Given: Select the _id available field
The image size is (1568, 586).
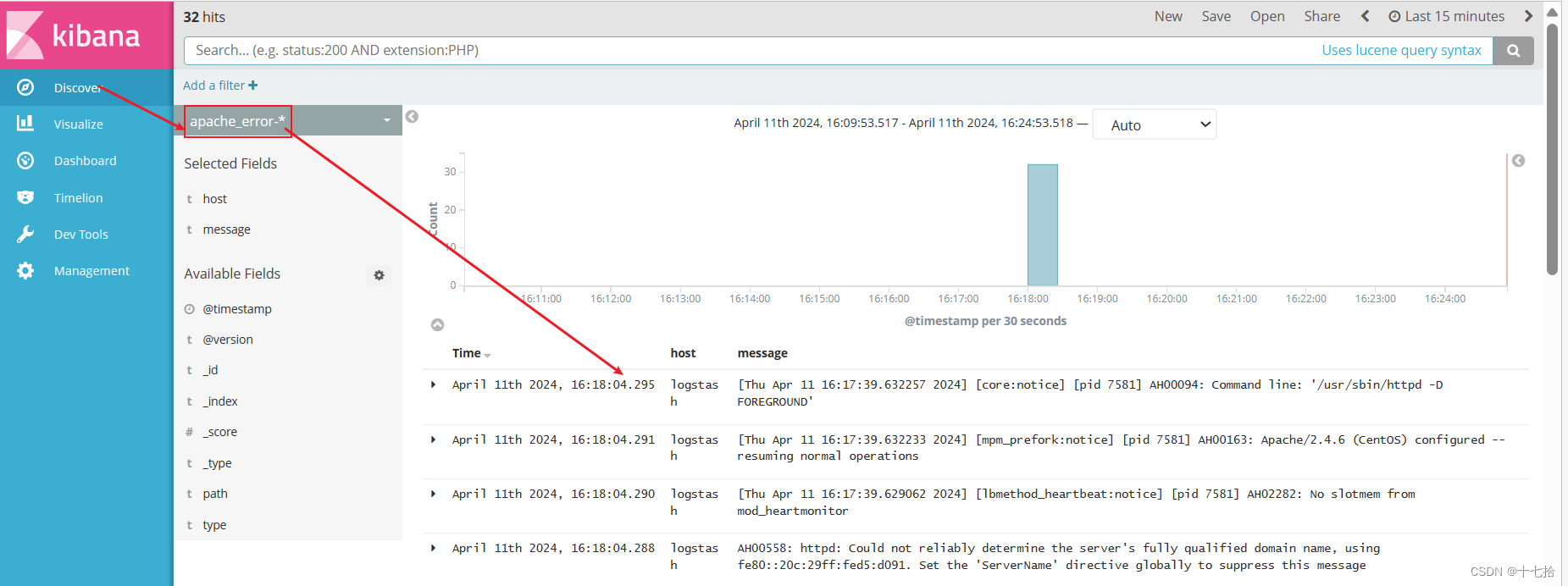Looking at the screenshot, I should pos(210,370).
